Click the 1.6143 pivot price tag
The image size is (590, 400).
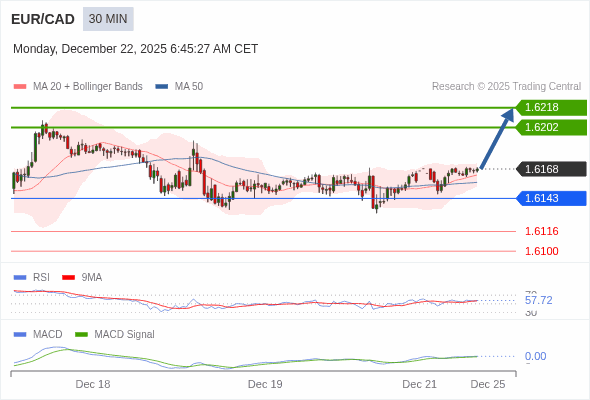point(551,198)
